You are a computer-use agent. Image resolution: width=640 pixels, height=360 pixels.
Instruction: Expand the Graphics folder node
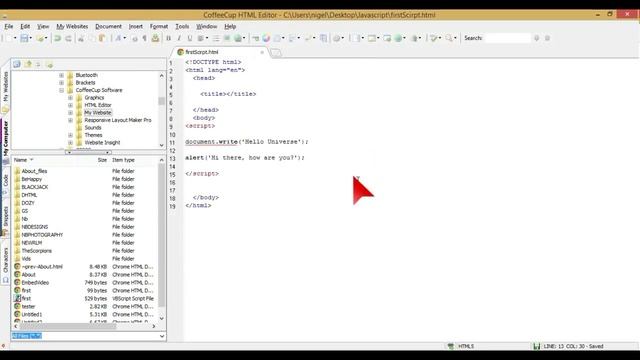(70, 98)
